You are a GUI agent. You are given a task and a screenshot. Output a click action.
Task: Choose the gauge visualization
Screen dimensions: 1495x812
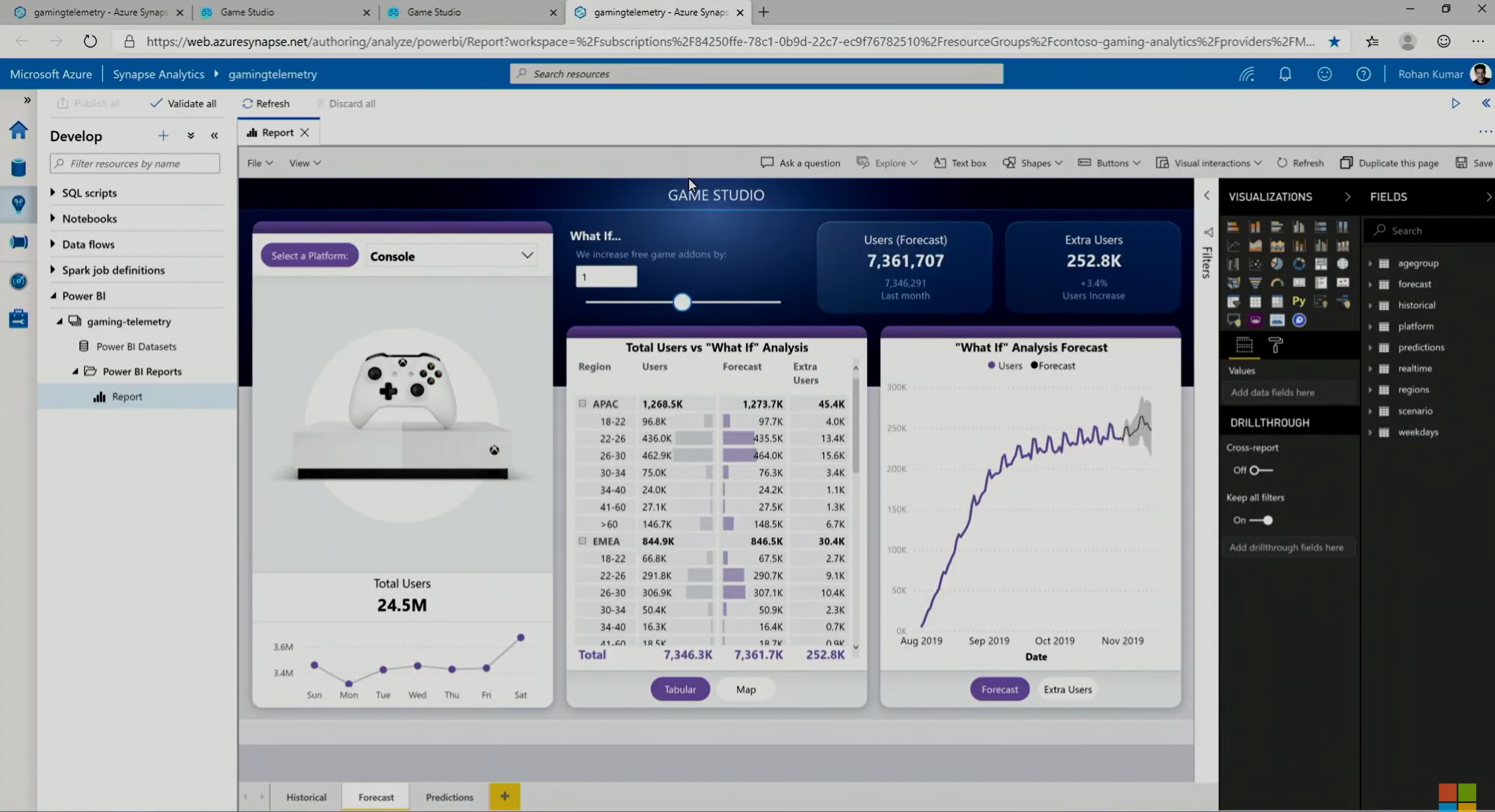click(x=1277, y=283)
